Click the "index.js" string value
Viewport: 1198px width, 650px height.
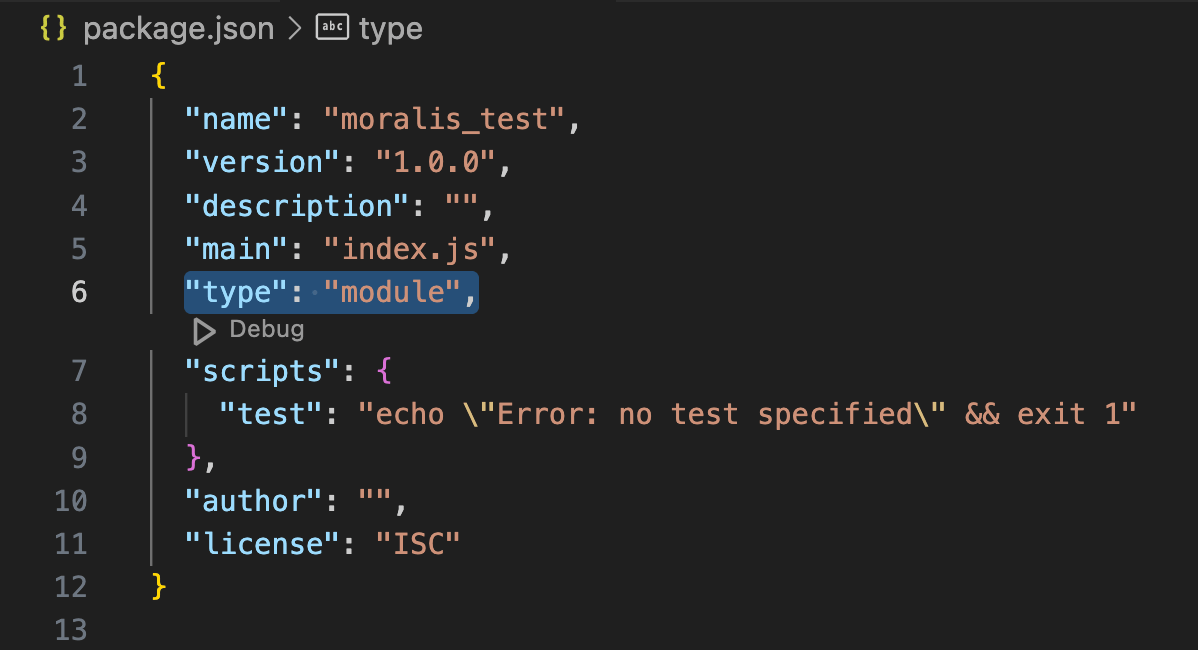tap(408, 249)
